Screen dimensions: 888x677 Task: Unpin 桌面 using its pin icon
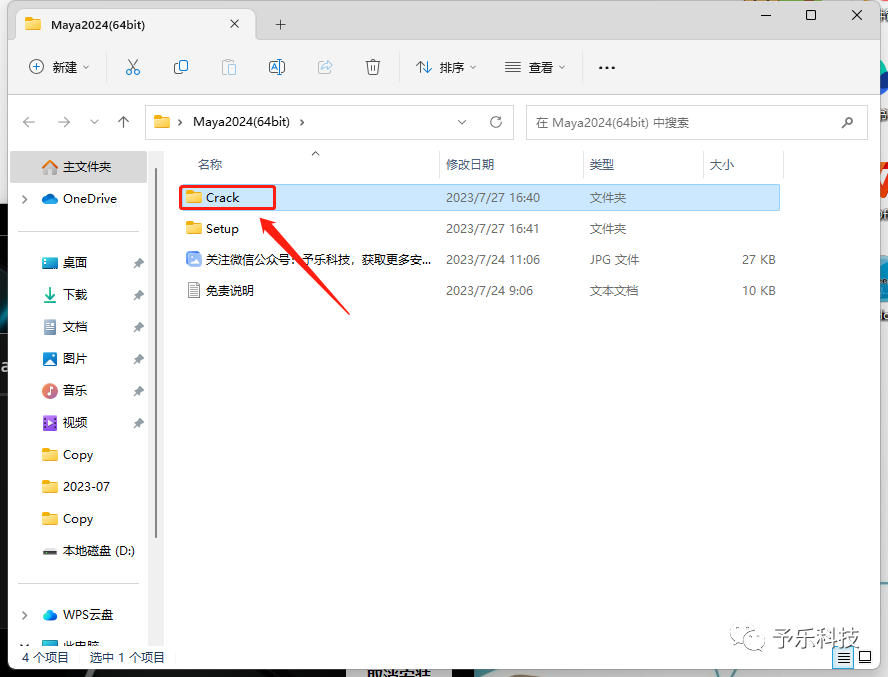[x=138, y=263]
